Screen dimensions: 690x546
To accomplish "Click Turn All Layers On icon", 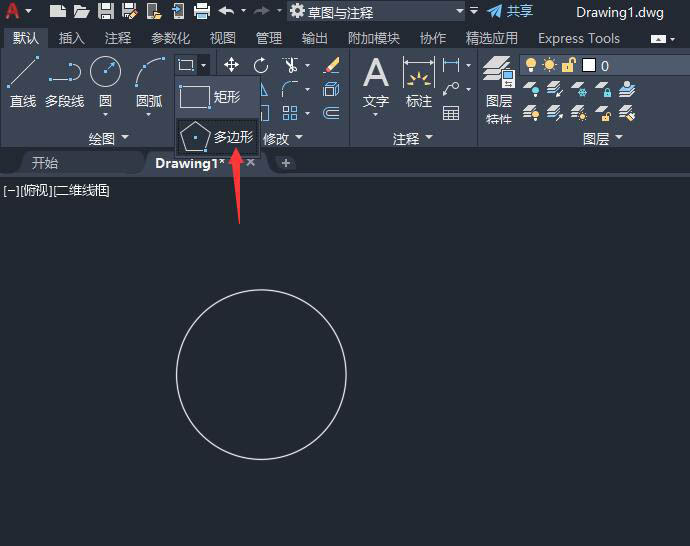I will coord(531,114).
